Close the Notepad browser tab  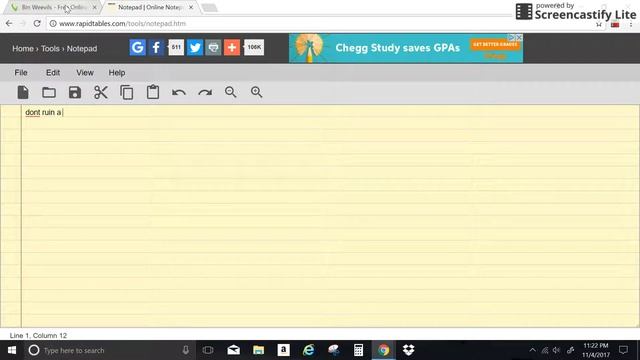[191, 7]
